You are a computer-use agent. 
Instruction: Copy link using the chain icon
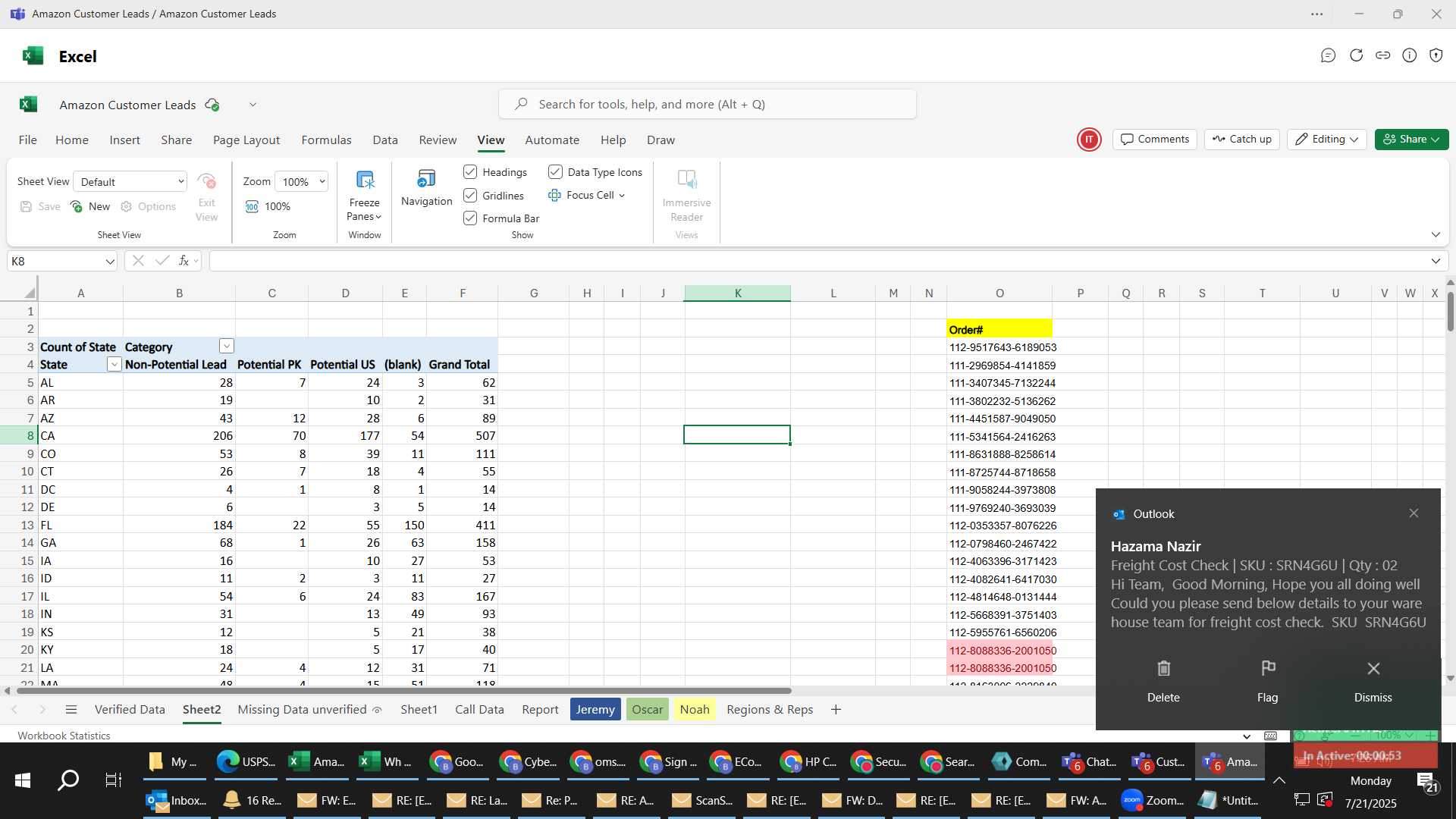point(1383,55)
